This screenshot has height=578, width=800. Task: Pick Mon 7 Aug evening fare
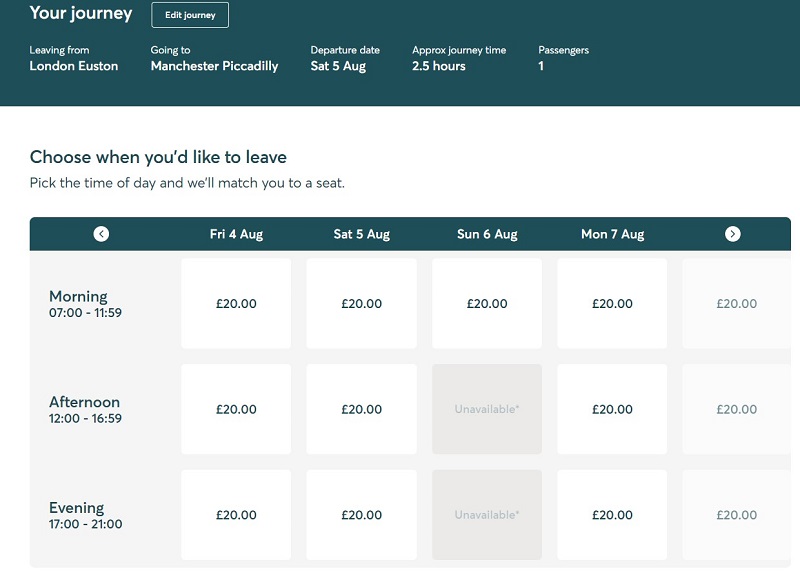[612, 515]
